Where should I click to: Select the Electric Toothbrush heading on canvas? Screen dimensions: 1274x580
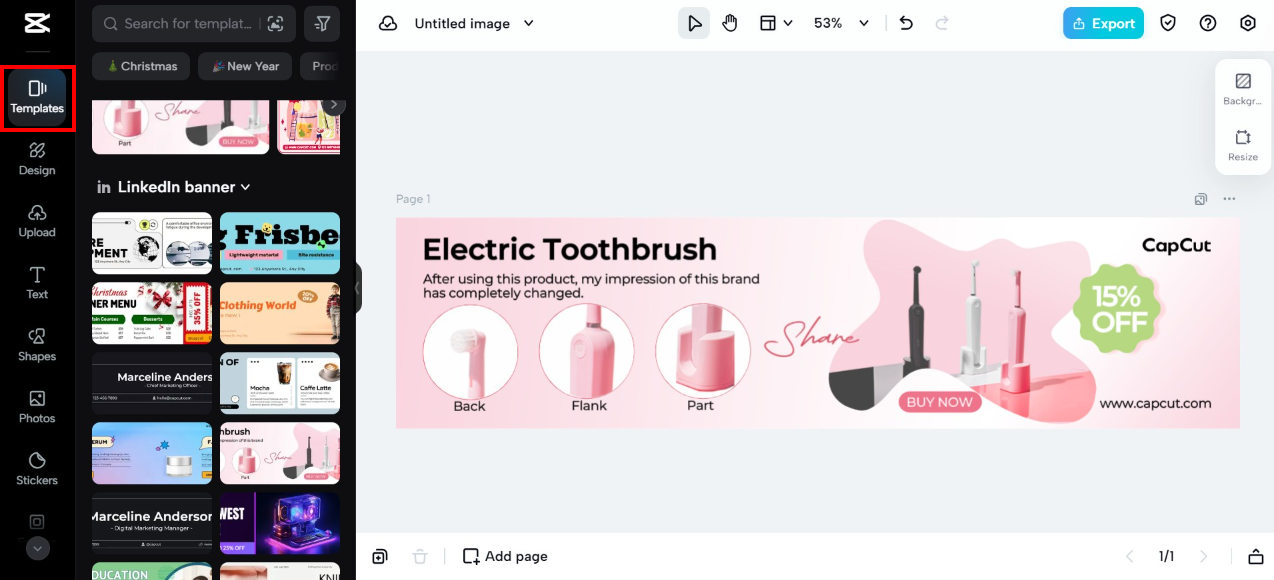coord(569,248)
